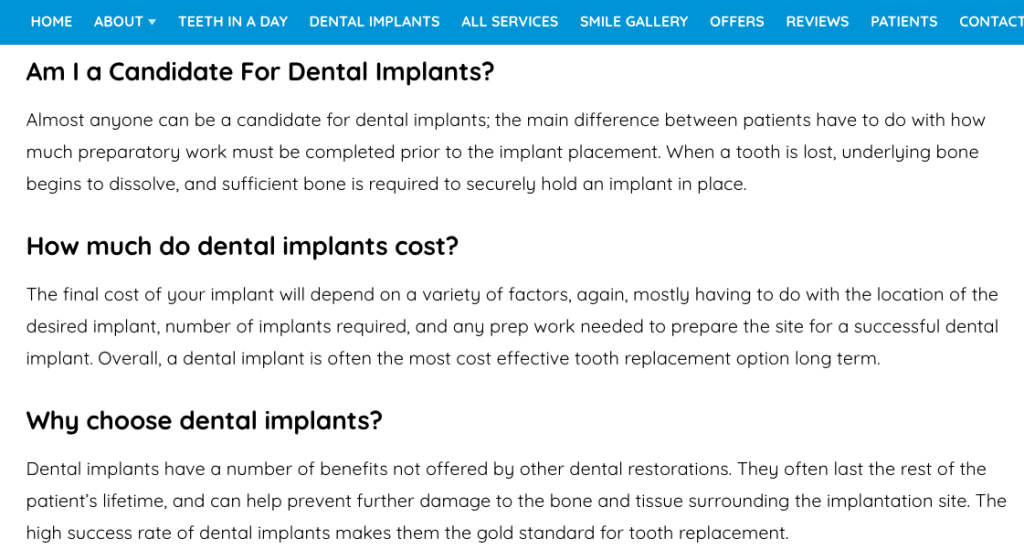Click the 'Am I a Candidate For Dental Implants?' heading

pyautogui.click(x=260, y=72)
